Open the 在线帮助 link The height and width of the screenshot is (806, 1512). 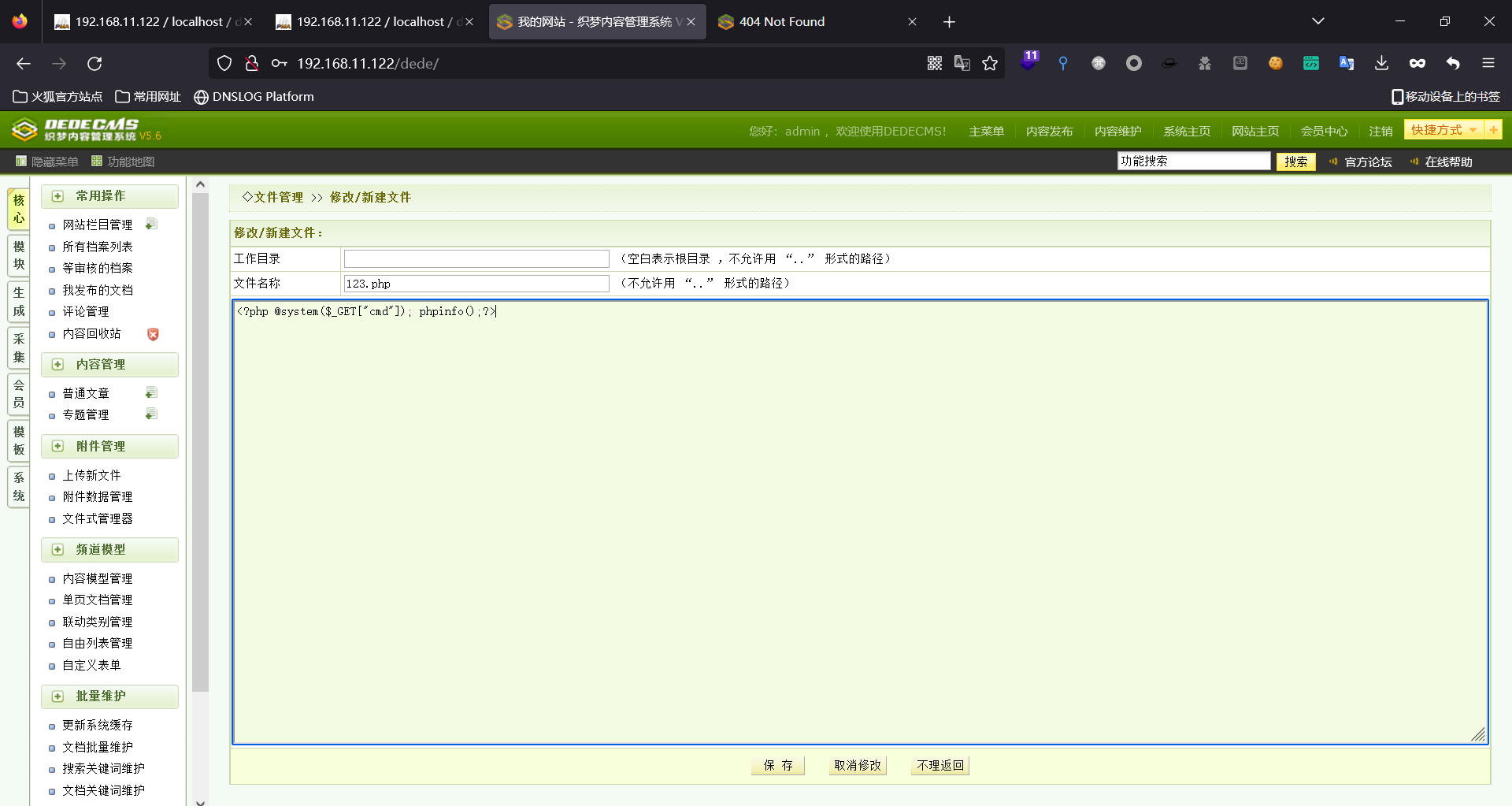1448,162
